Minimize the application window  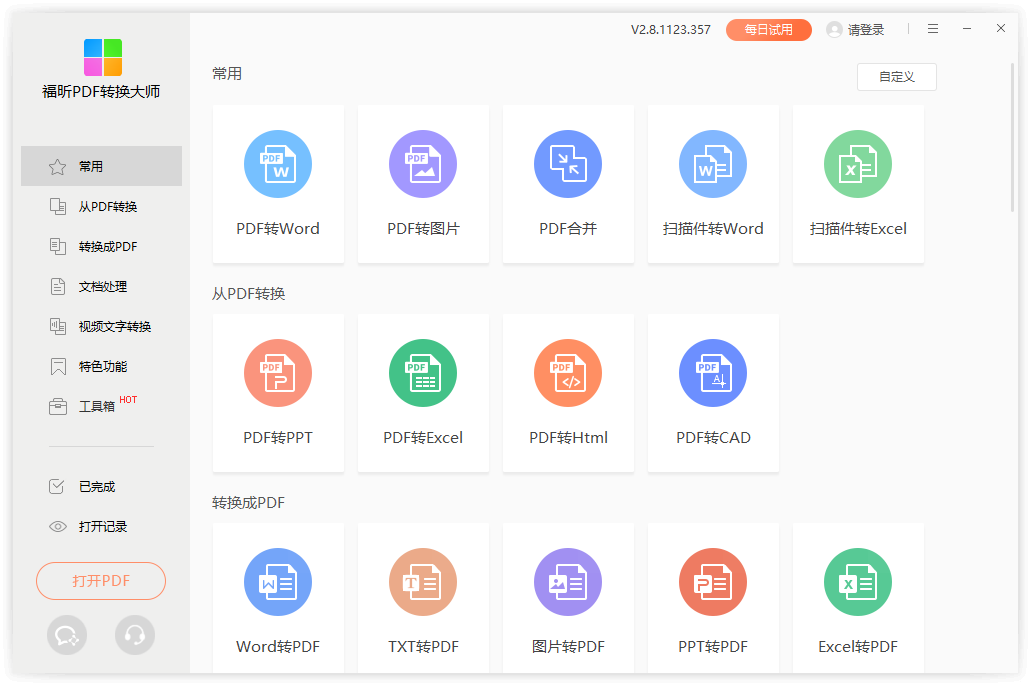[x=967, y=29]
